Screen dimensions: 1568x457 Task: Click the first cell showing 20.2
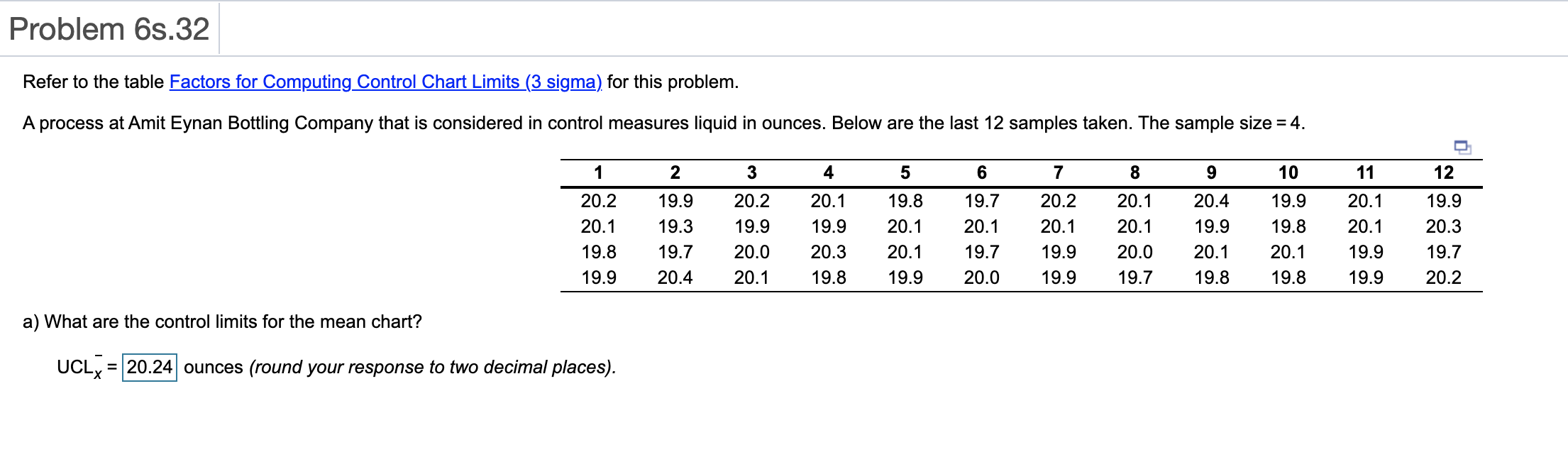600,200
